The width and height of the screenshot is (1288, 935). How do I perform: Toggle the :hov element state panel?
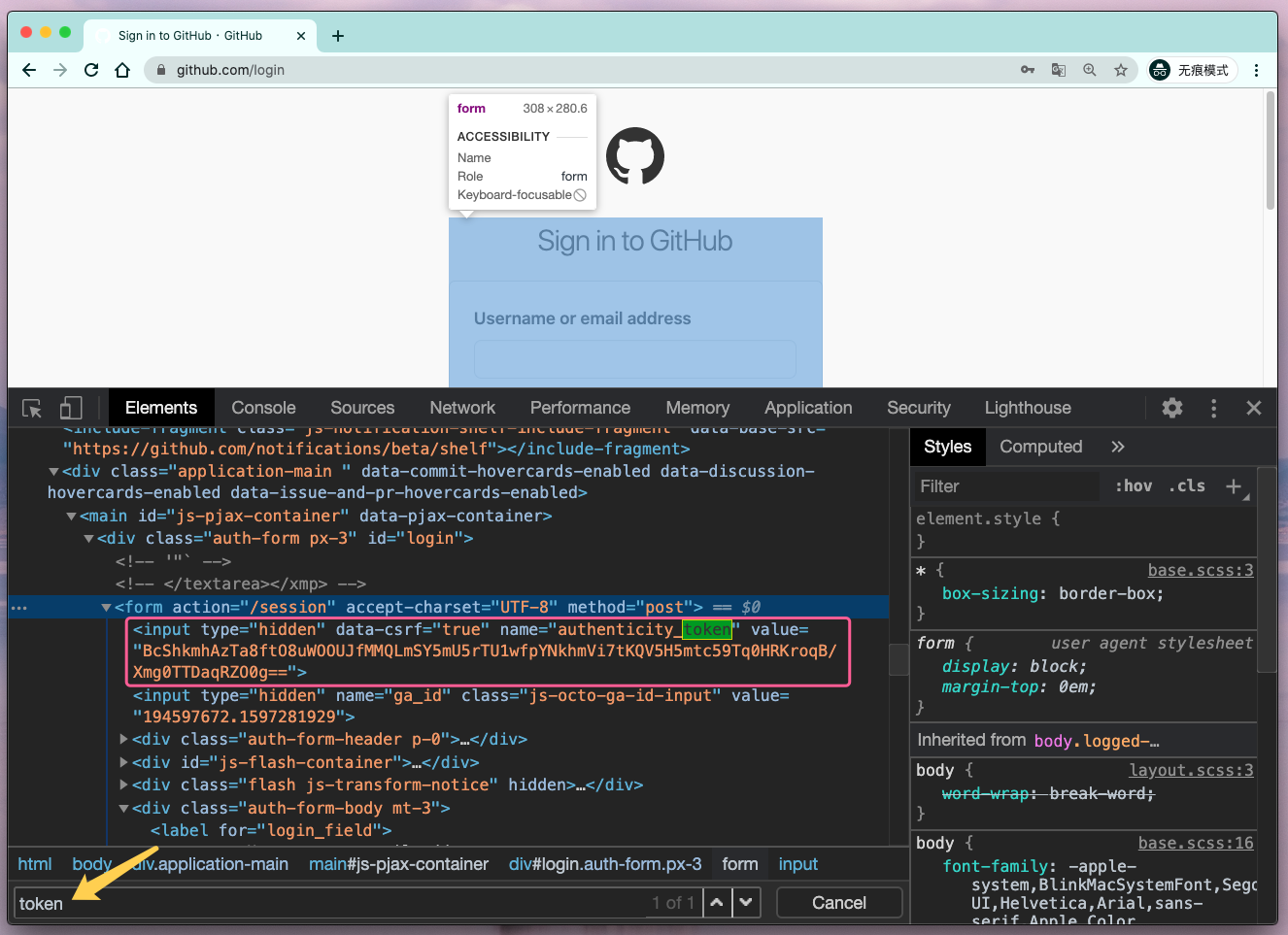click(x=1133, y=486)
